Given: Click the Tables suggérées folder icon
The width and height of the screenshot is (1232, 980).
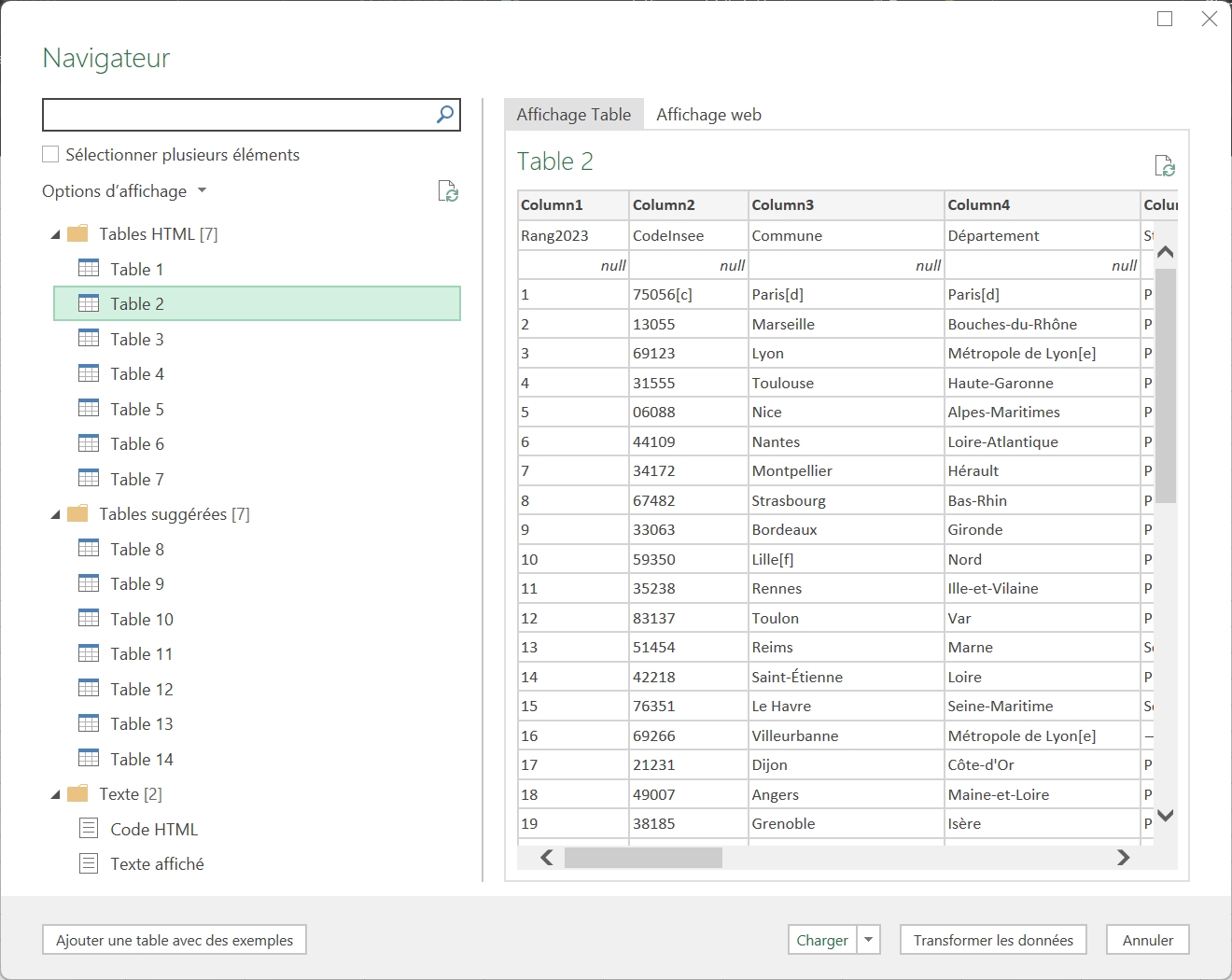Looking at the screenshot, I should click(x=78, y=513).
